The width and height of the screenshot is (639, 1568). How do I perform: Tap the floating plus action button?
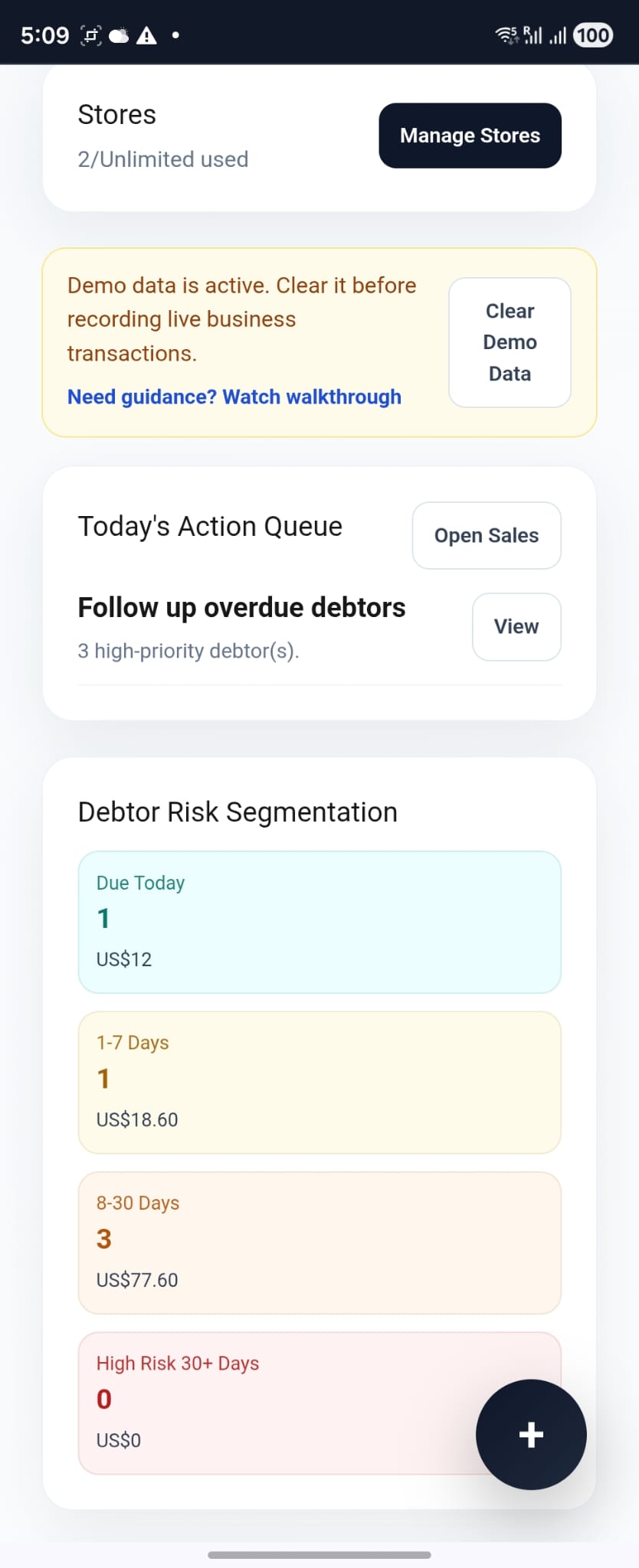530,1436
